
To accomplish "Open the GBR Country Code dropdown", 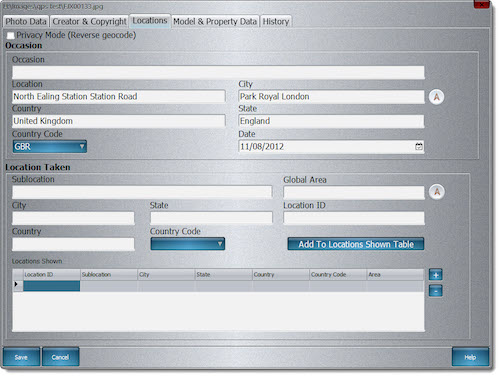I will tap(50, 146).
